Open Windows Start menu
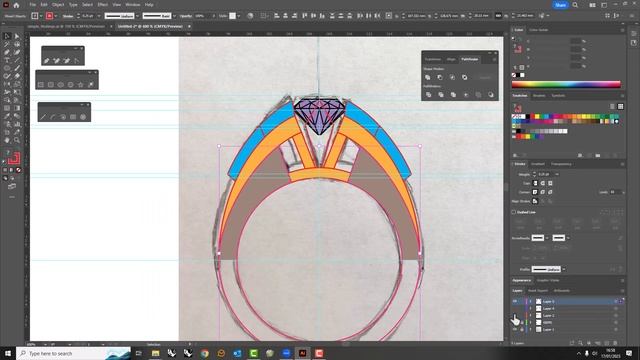The width and height of the screenshot is (640, 360). [7, 353]
